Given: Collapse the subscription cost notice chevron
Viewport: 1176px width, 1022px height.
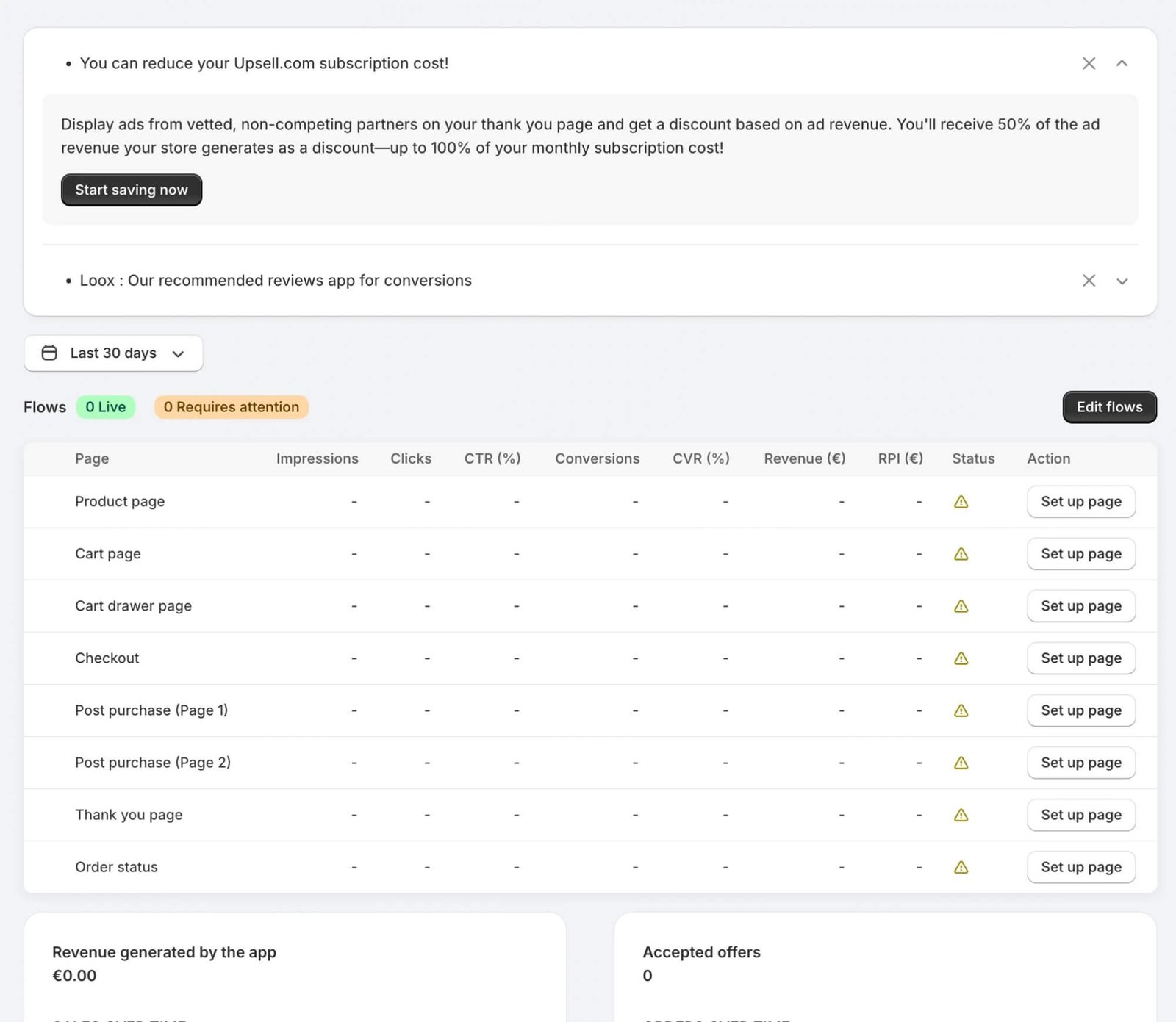Looking at the screenshot, I should (x=1122, y=63).
